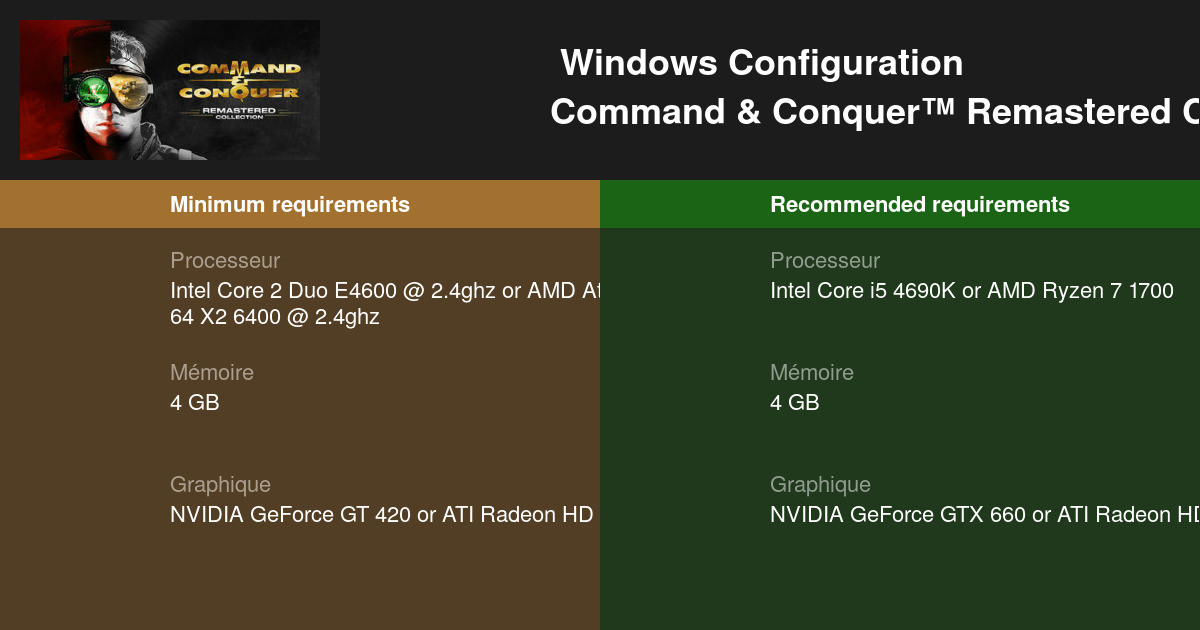Click the Command & Conquer Remastered title text
Screen dimensions: 1200x630
(x=875, y=112)
